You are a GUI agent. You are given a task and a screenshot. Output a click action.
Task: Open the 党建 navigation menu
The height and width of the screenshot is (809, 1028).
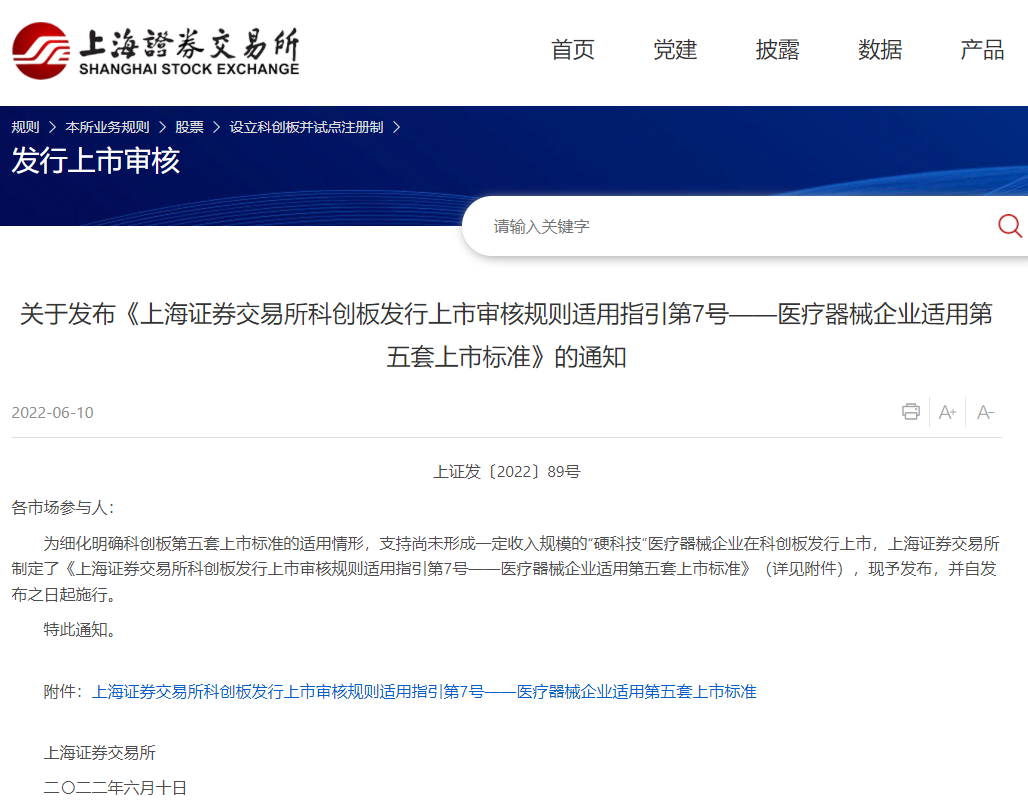coord(674,49)
